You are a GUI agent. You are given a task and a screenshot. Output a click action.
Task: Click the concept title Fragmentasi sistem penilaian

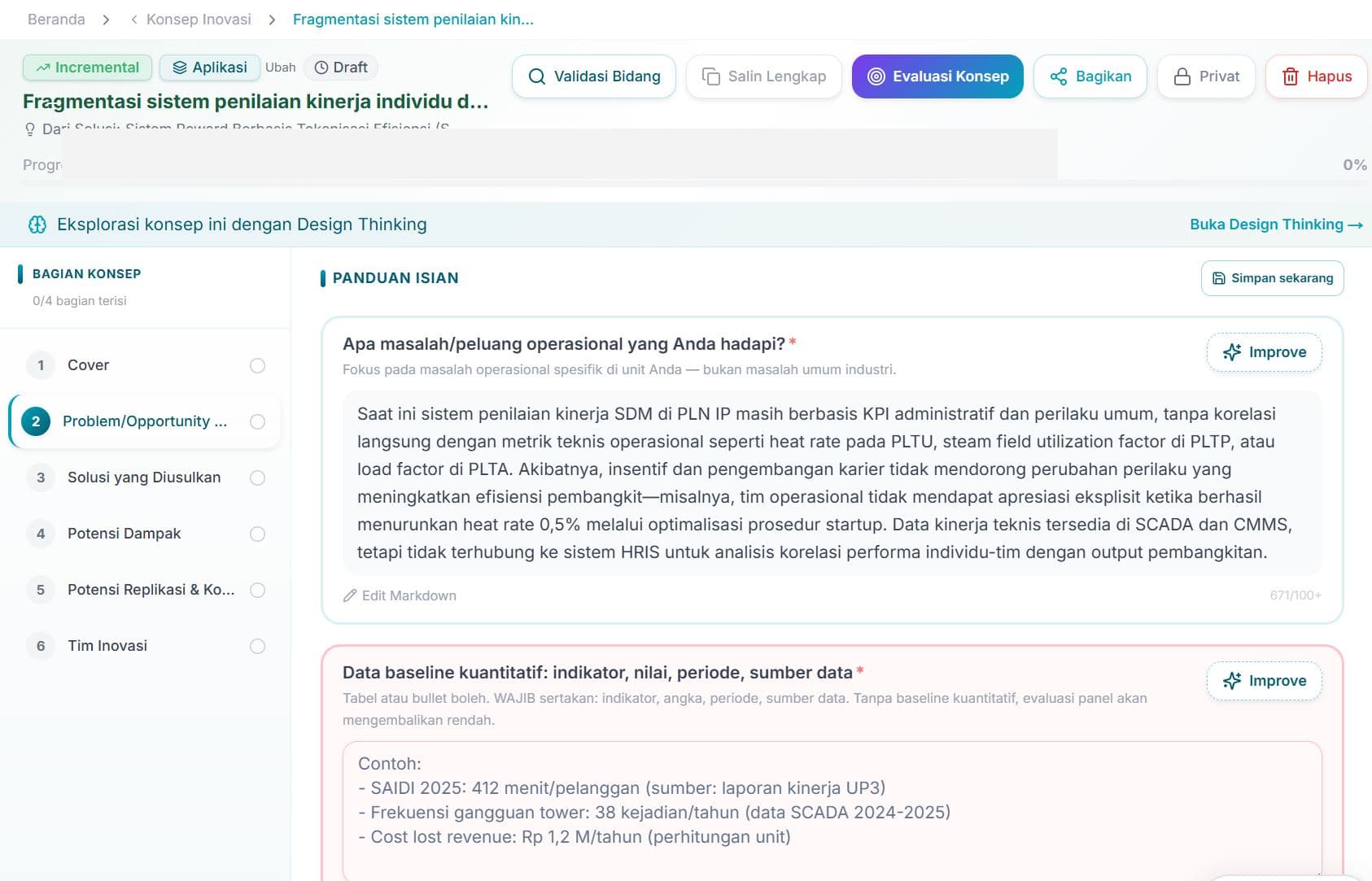coord(256,102)
